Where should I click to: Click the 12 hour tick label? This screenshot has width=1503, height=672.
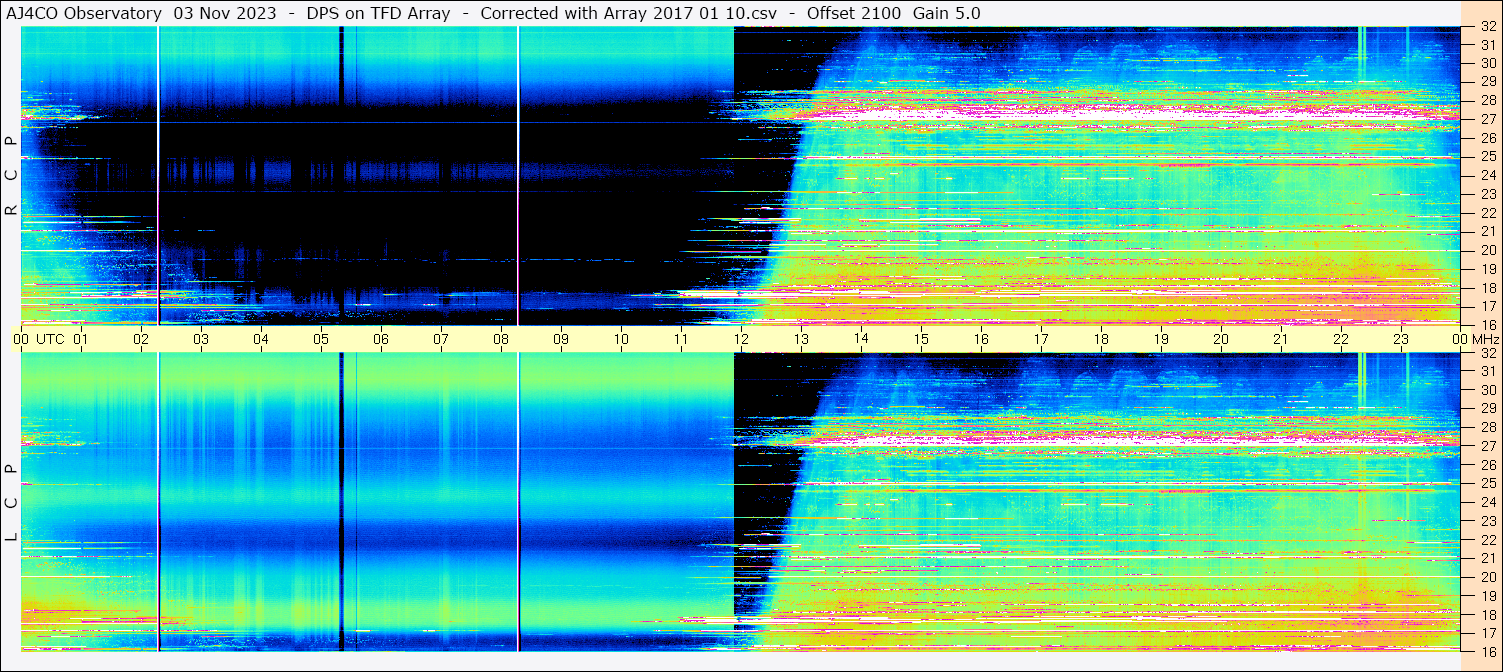[x=741, y=339]
